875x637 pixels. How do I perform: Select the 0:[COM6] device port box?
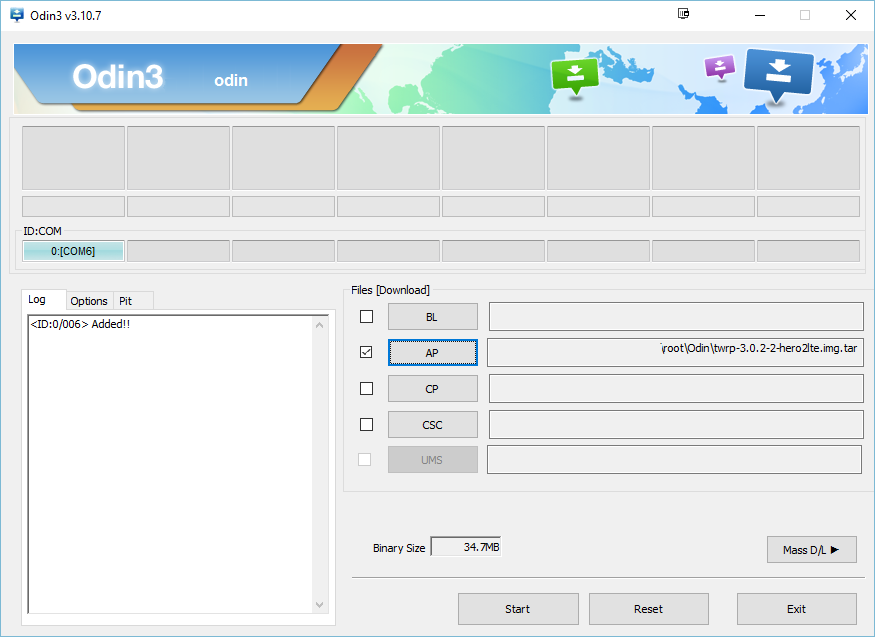tap(73, 251)
